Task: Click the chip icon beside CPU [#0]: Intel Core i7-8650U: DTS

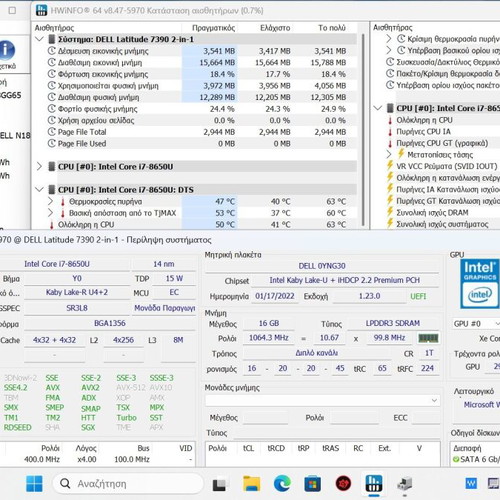Action: pyautogui.click(x=52, y=190)
